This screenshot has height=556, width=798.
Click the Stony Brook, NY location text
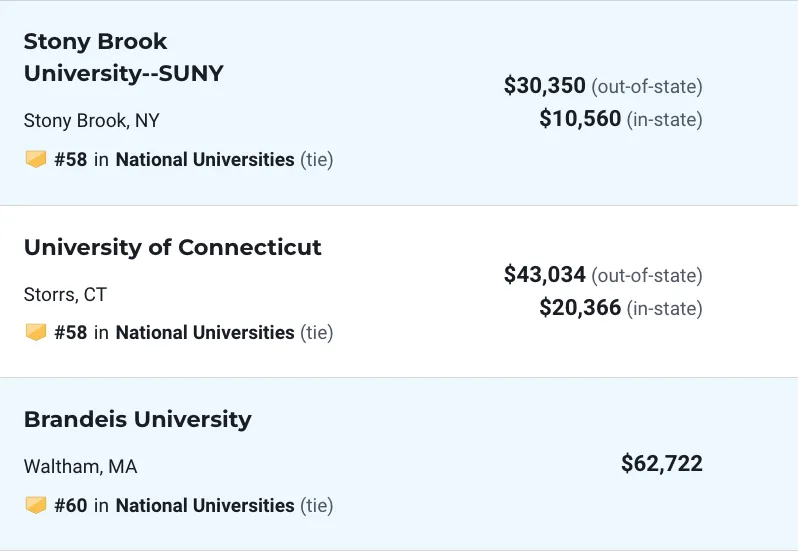(92, 121)
